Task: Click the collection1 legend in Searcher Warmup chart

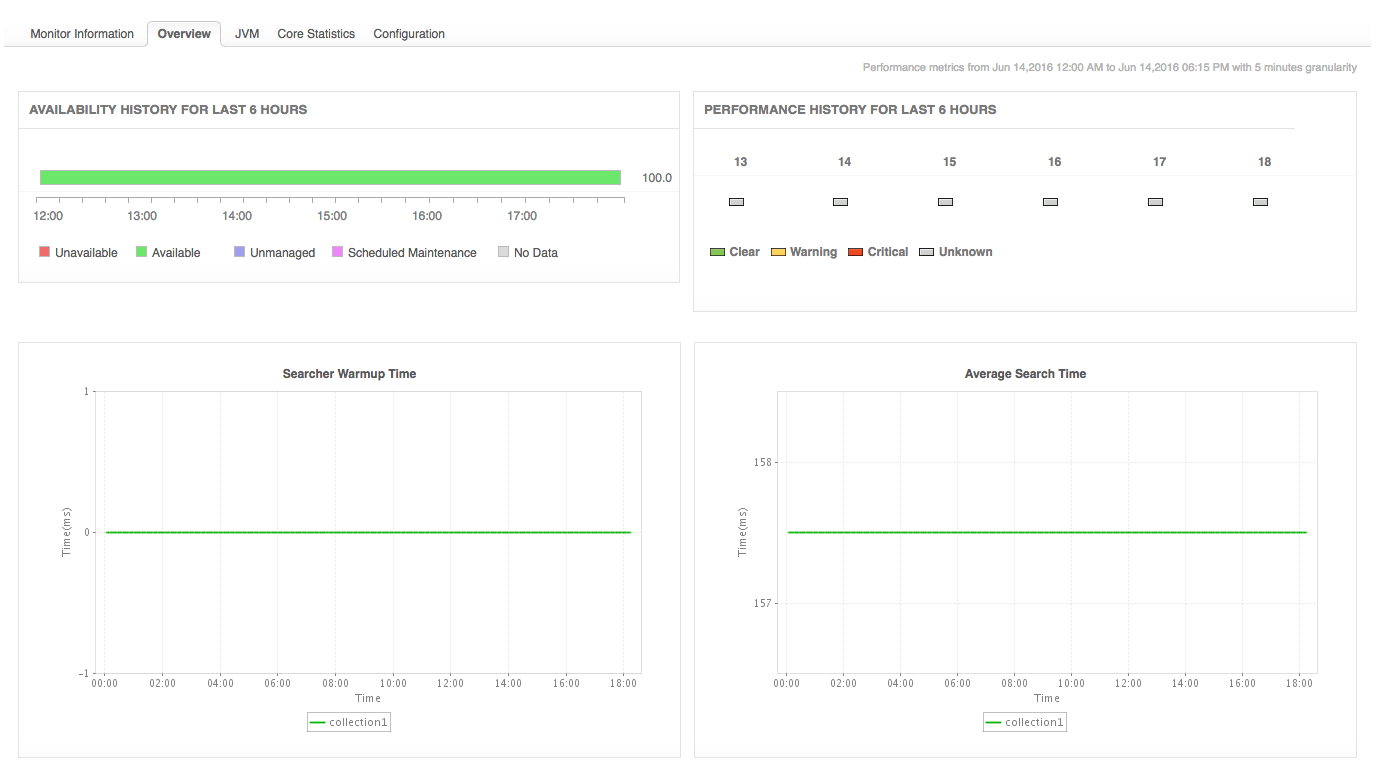Action: coord(349,722)
